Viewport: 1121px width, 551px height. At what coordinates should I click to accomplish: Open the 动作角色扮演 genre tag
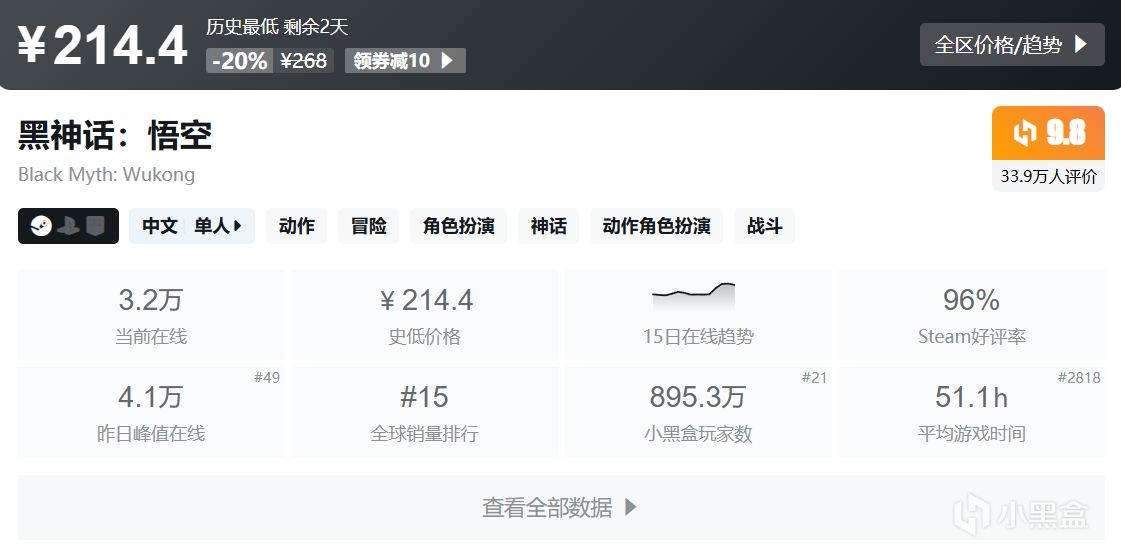point(656,227)
